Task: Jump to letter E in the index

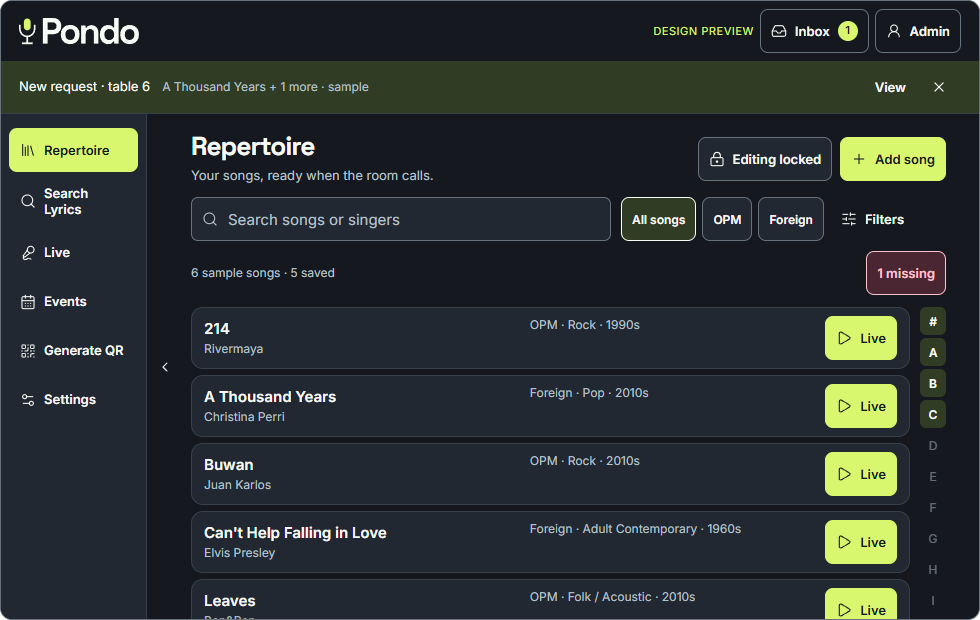Action: point(932,477)
